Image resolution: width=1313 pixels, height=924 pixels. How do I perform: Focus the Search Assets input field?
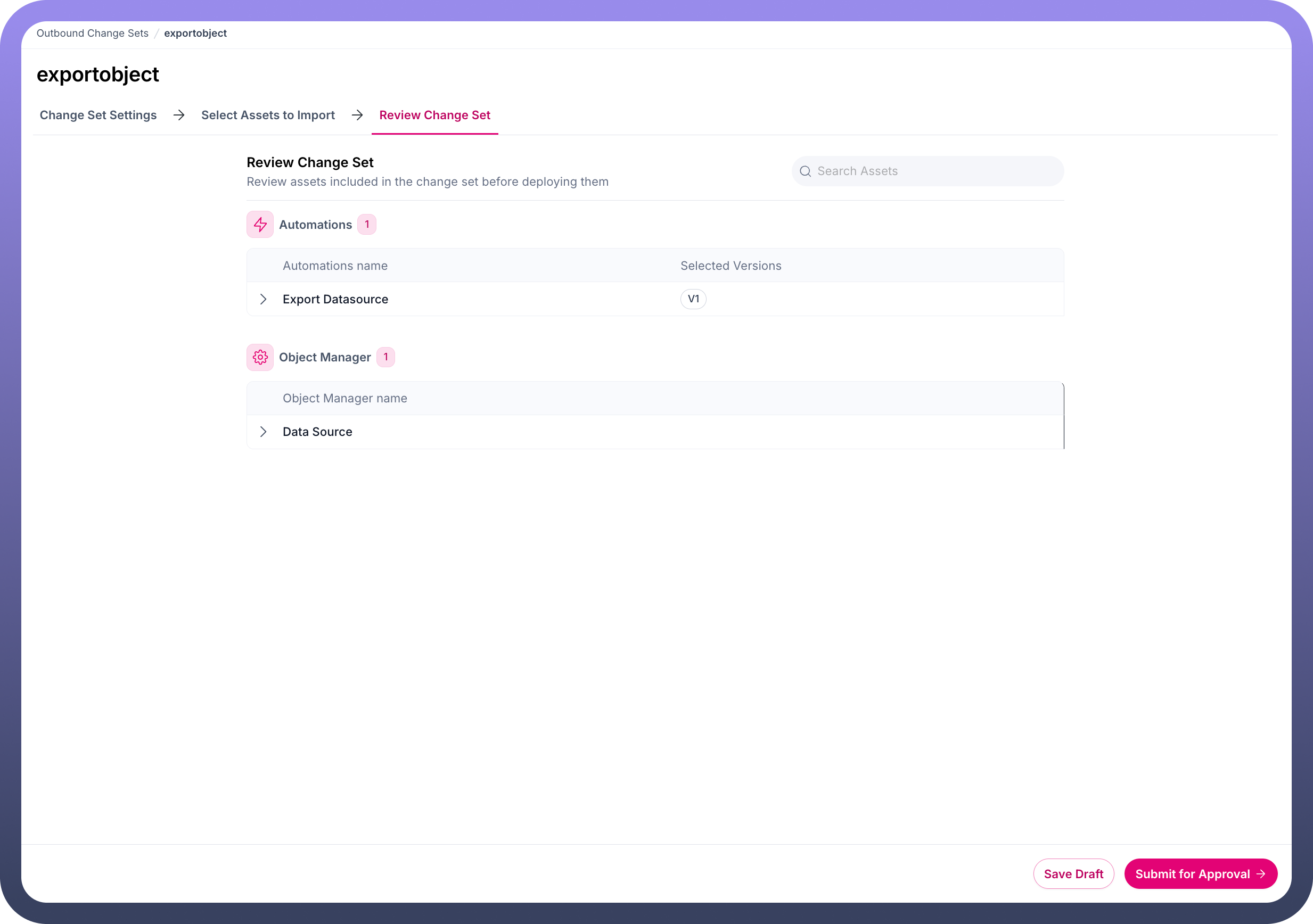(932, 171)
